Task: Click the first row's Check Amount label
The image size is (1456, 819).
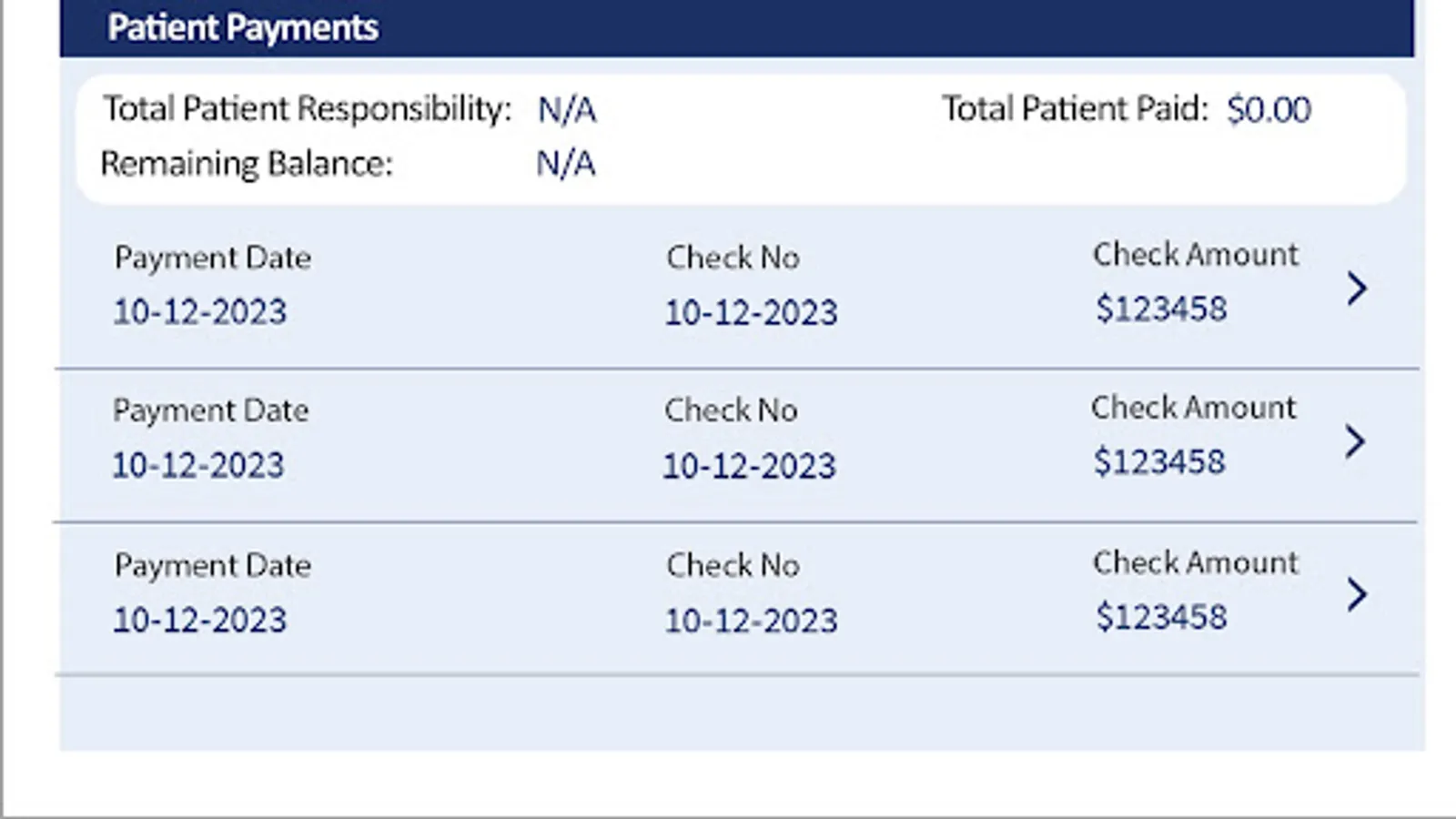Action: [1196, 255]
